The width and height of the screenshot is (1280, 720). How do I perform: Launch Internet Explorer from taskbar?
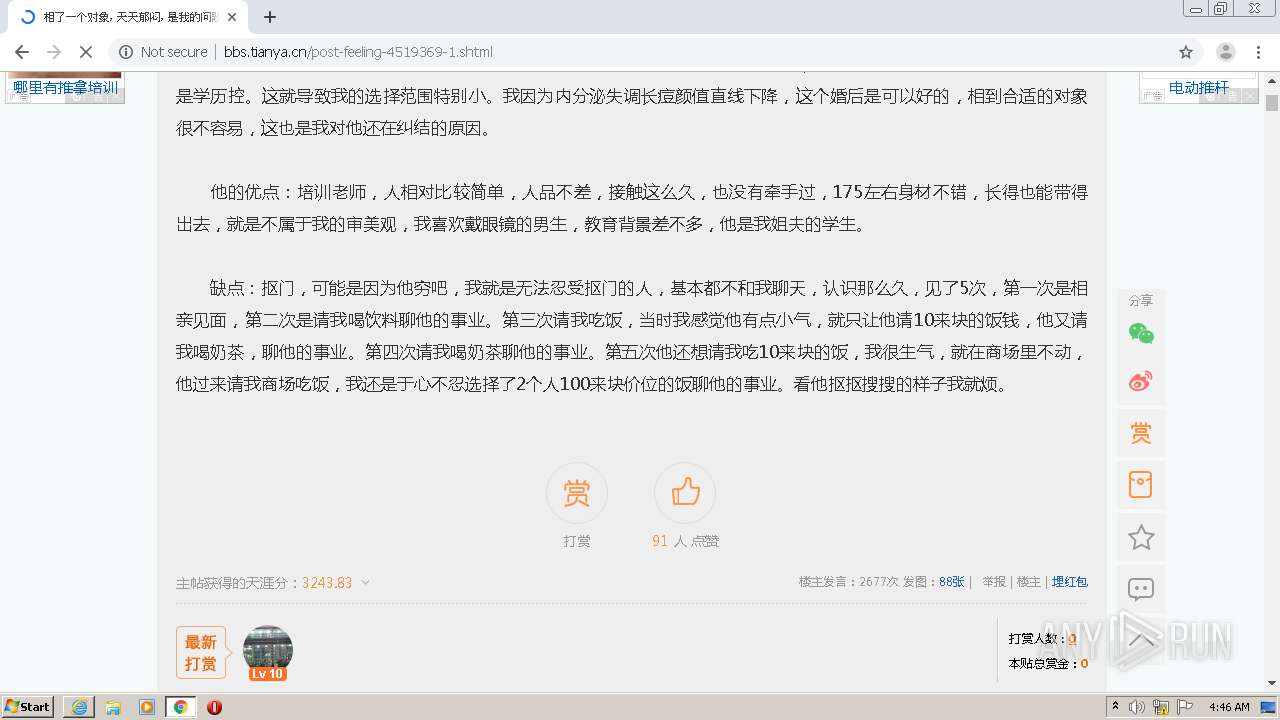(x=79, y=707)
